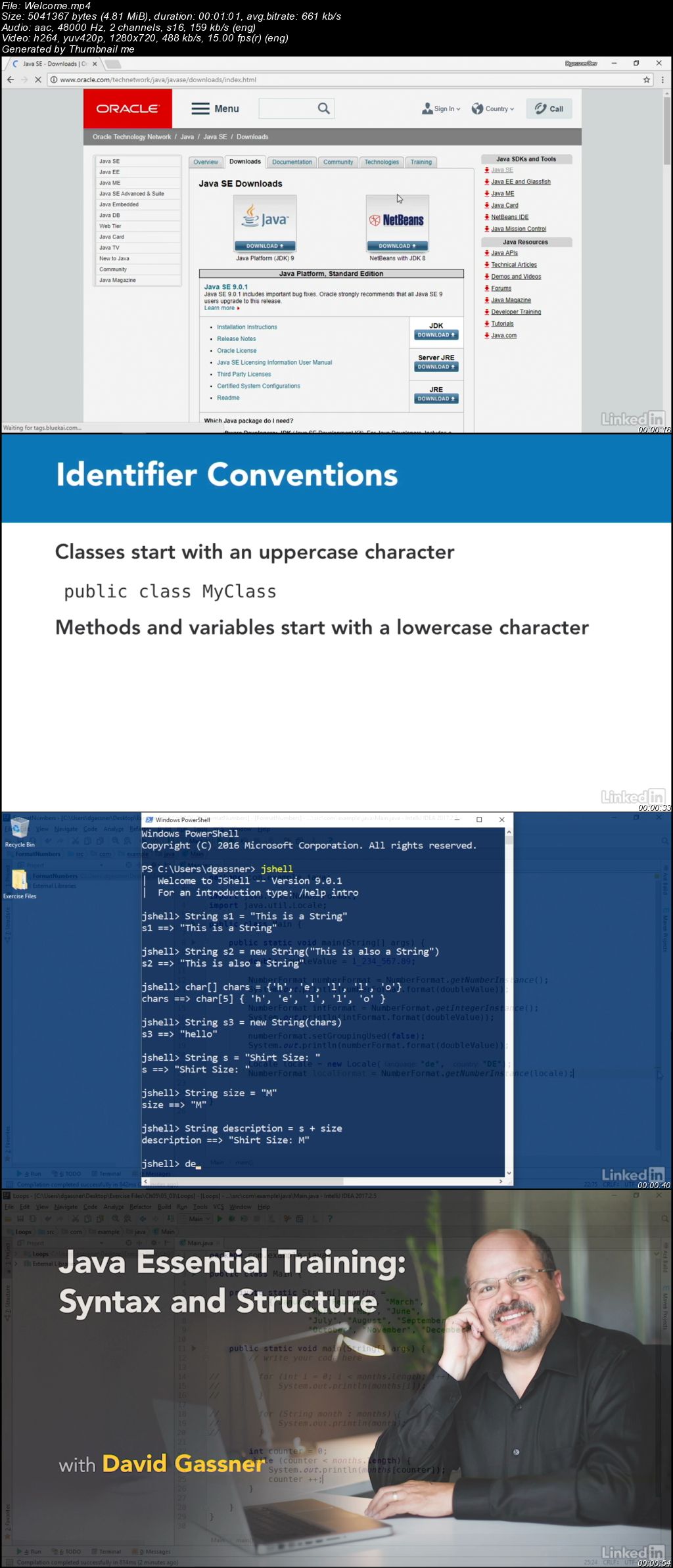Open the Documentation tab
This screenshot has height=1568, width=673.
292,162
